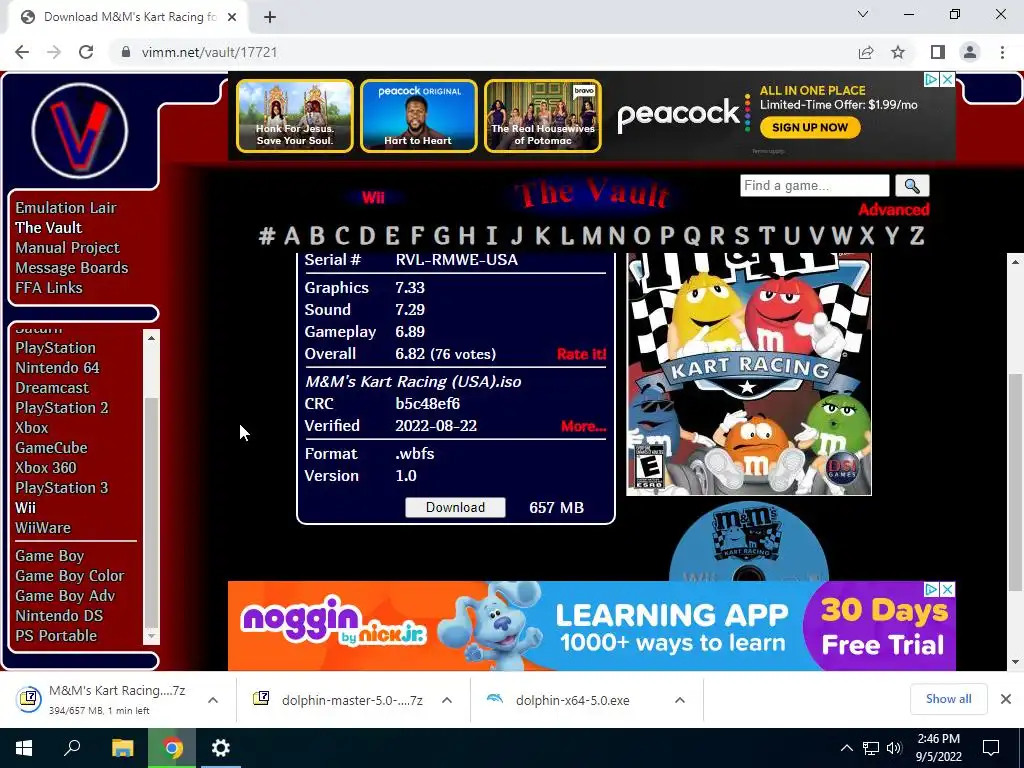Click the More... link beside Verified date

(x=583, y=426)
